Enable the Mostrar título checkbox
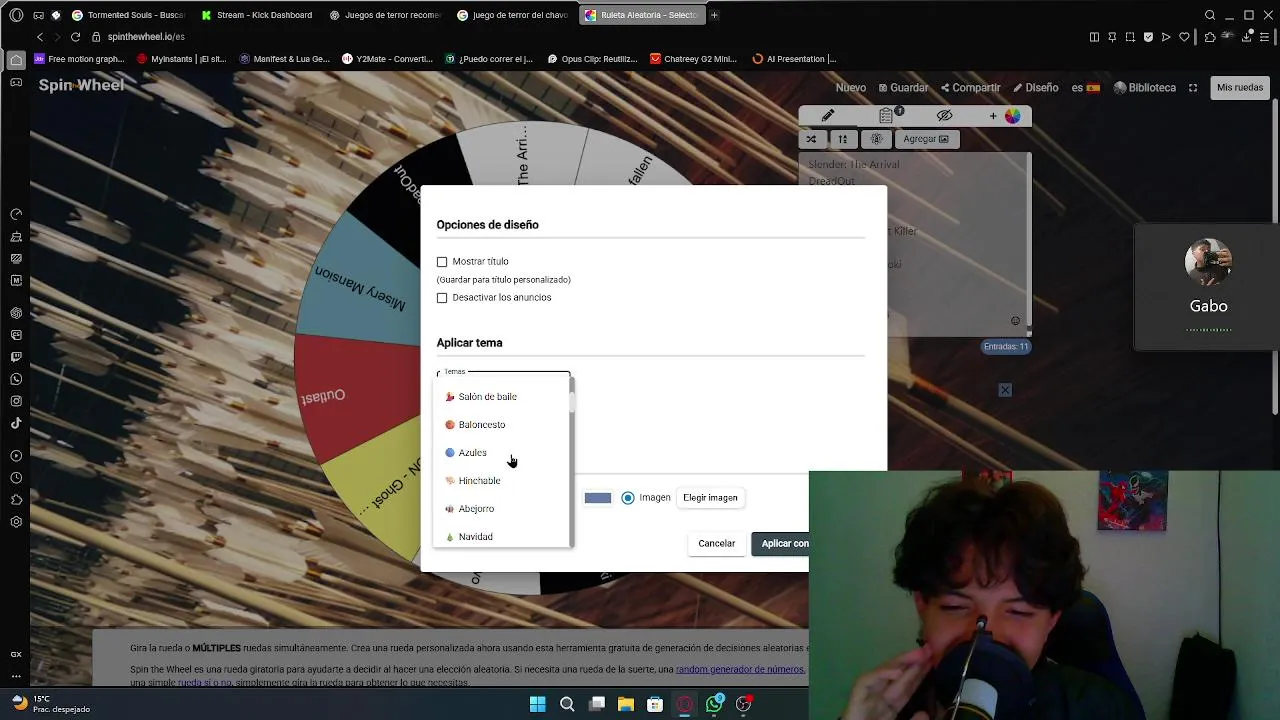Screen dimensions: 1280x720 442,262
